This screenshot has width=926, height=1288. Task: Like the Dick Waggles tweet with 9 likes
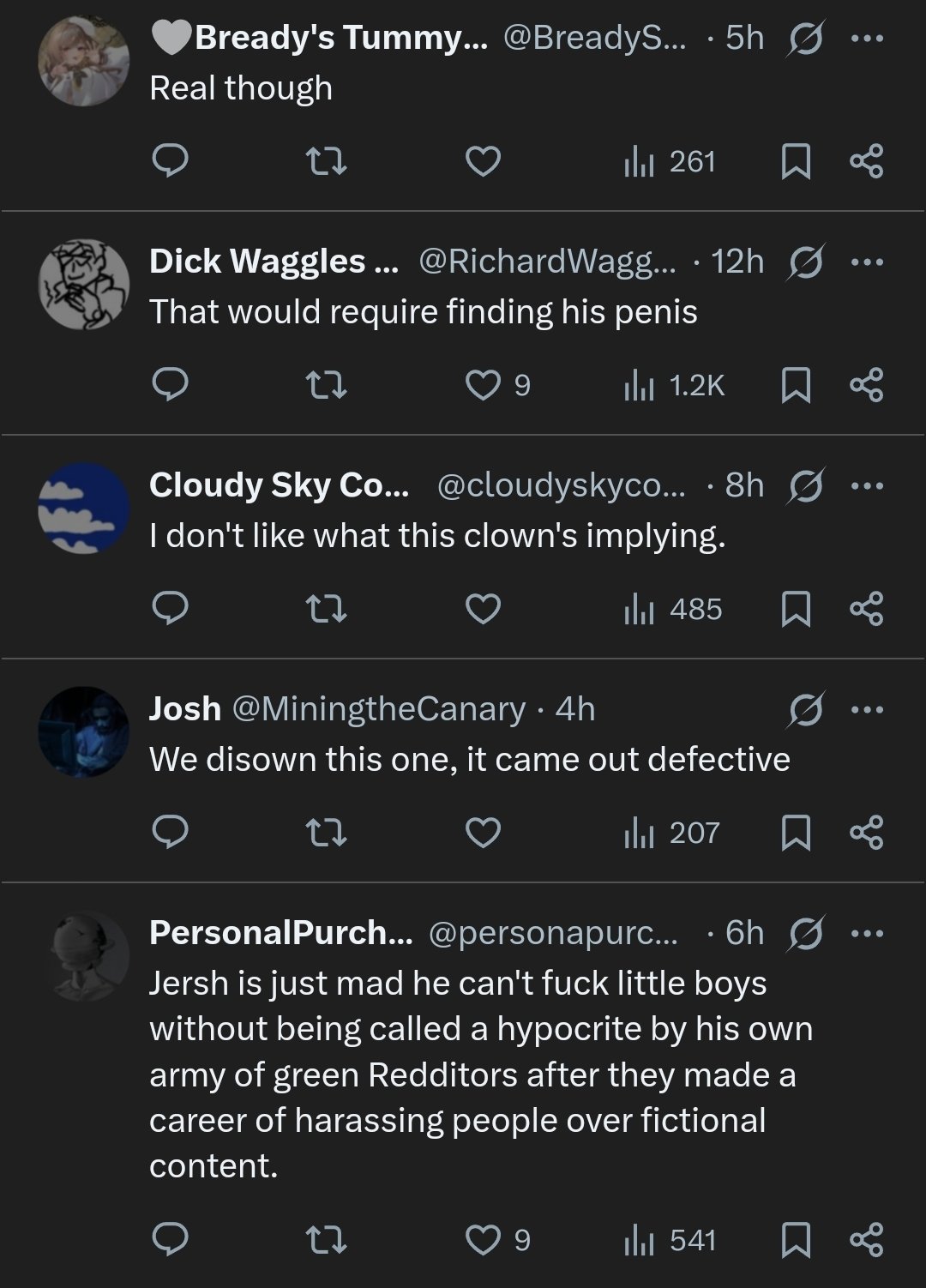483,385
